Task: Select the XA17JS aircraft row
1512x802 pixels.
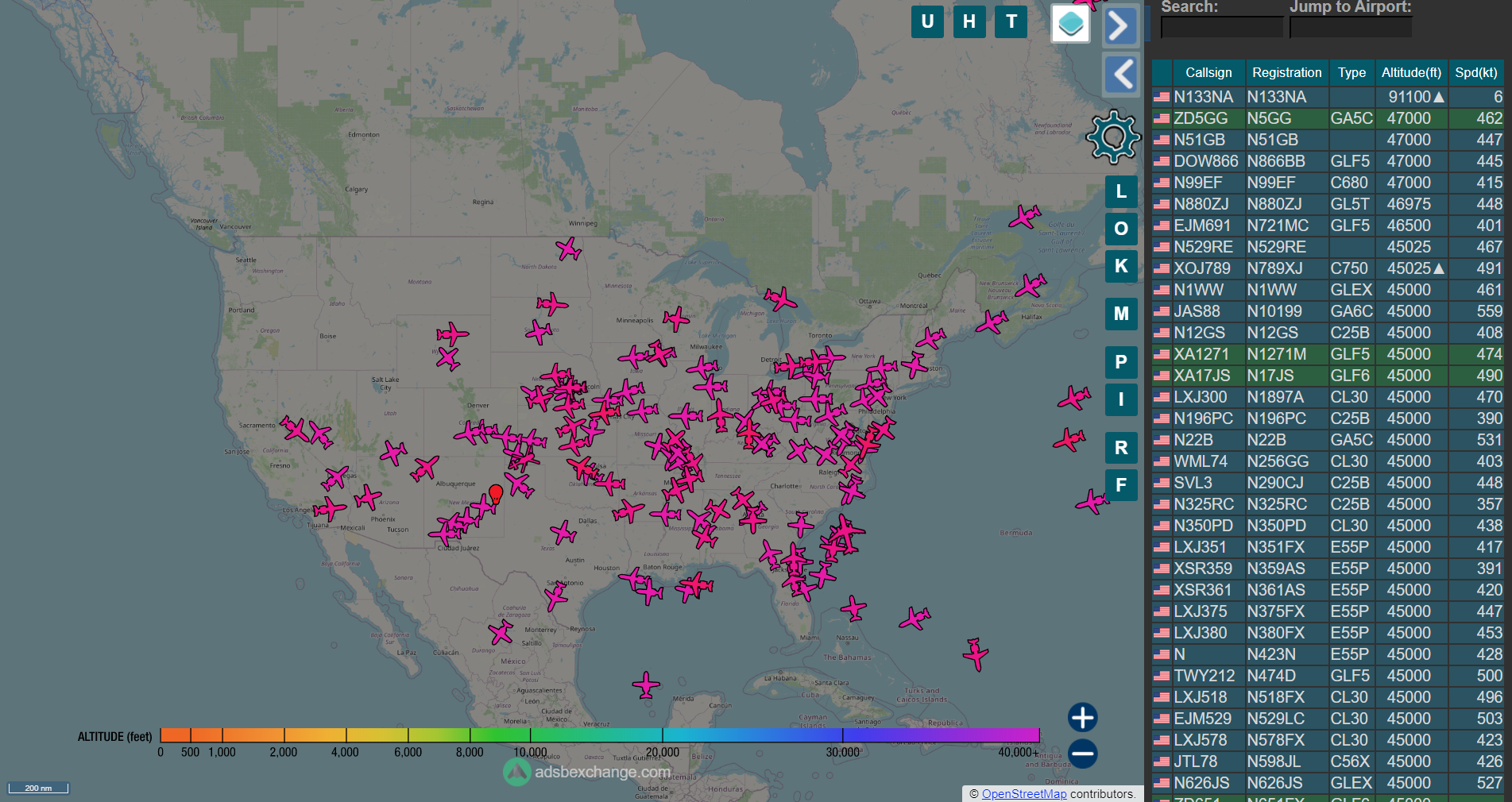Action: coord(1328,376)
